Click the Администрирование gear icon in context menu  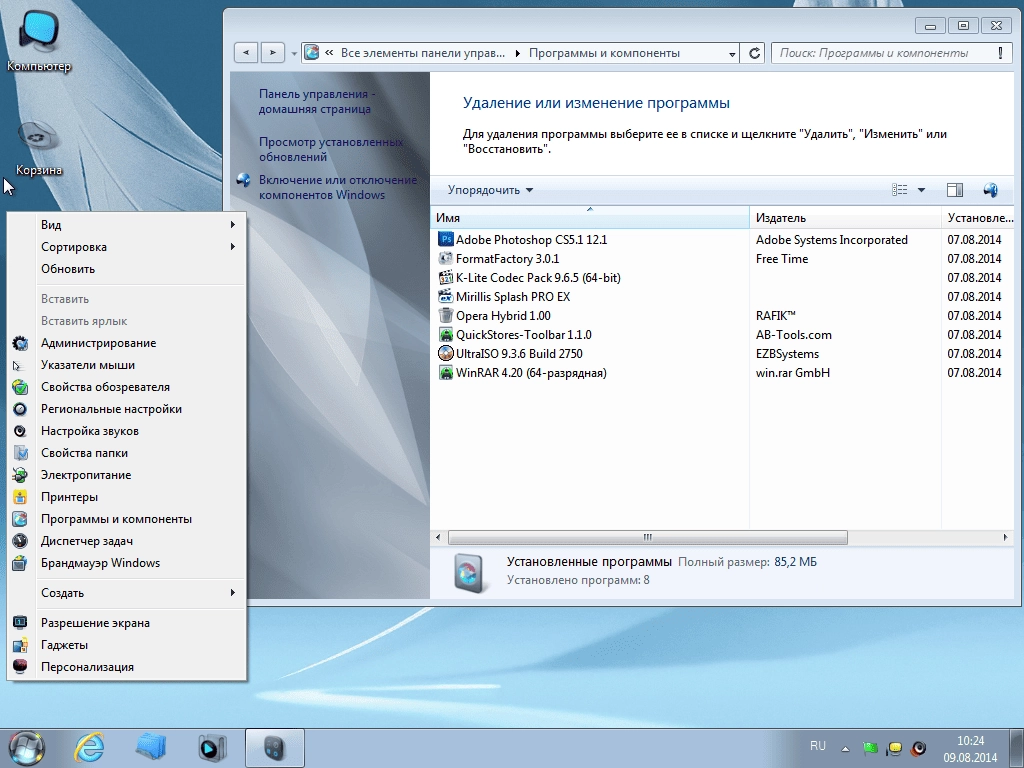pyautogui.click(x=20, y=343)
